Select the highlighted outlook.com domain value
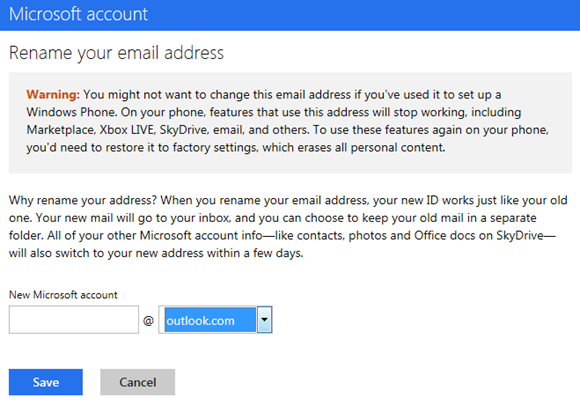Image resolution: width=580 pixels, height=405 pixels. tap(210, 320)
